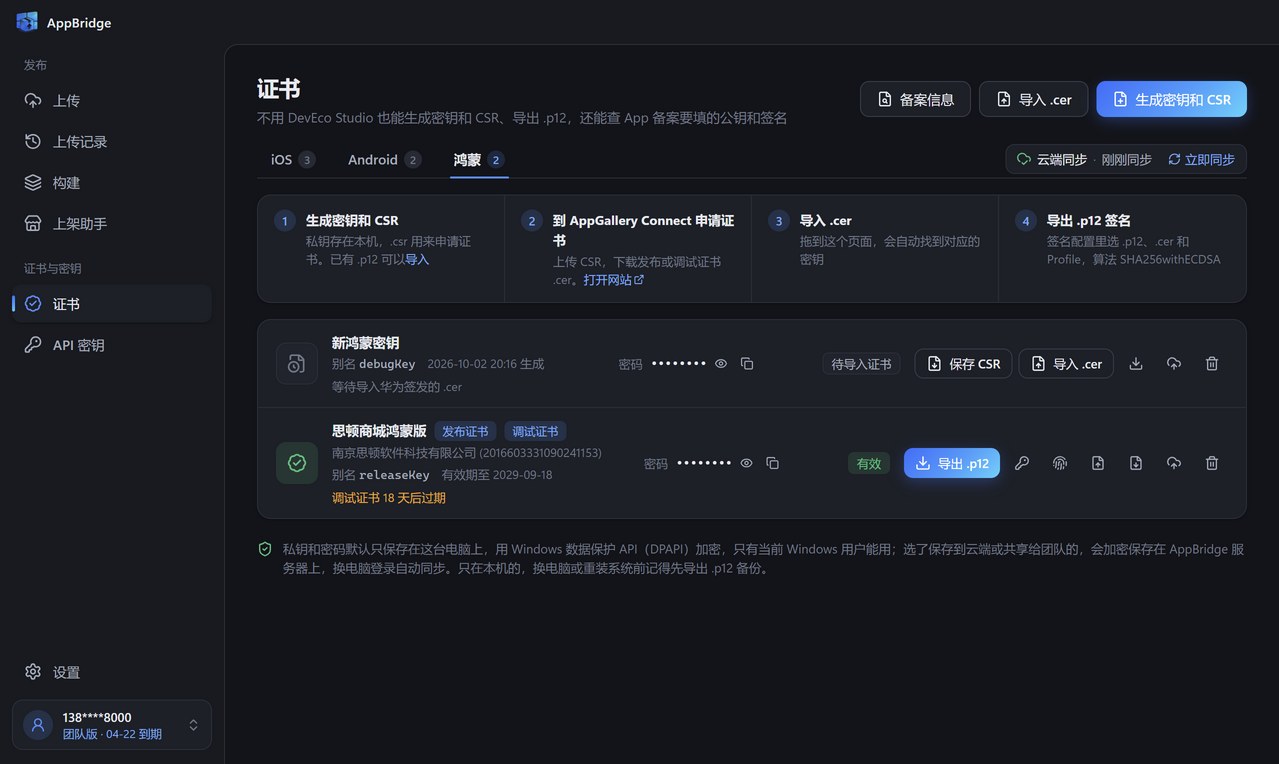The width and height of the screenshot is (1279, 764).
Task: Click cloud upload icon in 新鸿蒙密钥 row
Action: tap(1174, 364)
